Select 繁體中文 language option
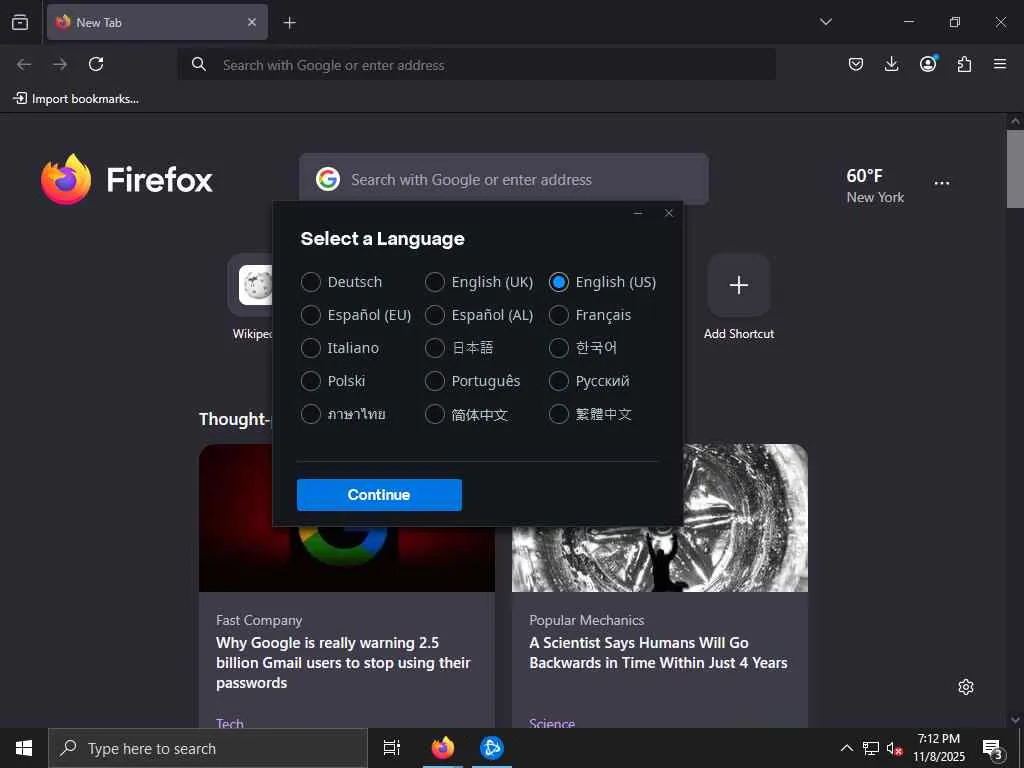Image resolution: width=1024 pixels, height=768 pixels. (x=590, y=414)
